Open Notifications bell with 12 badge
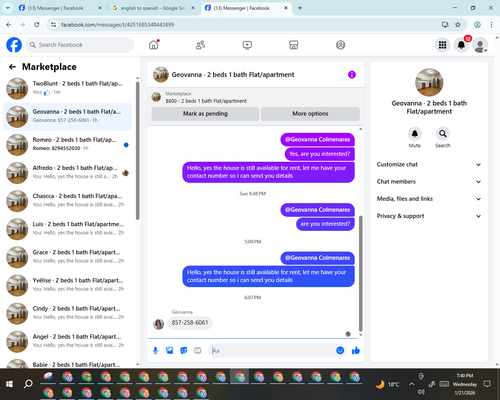 pyautogui.click(x=461, y=45)
